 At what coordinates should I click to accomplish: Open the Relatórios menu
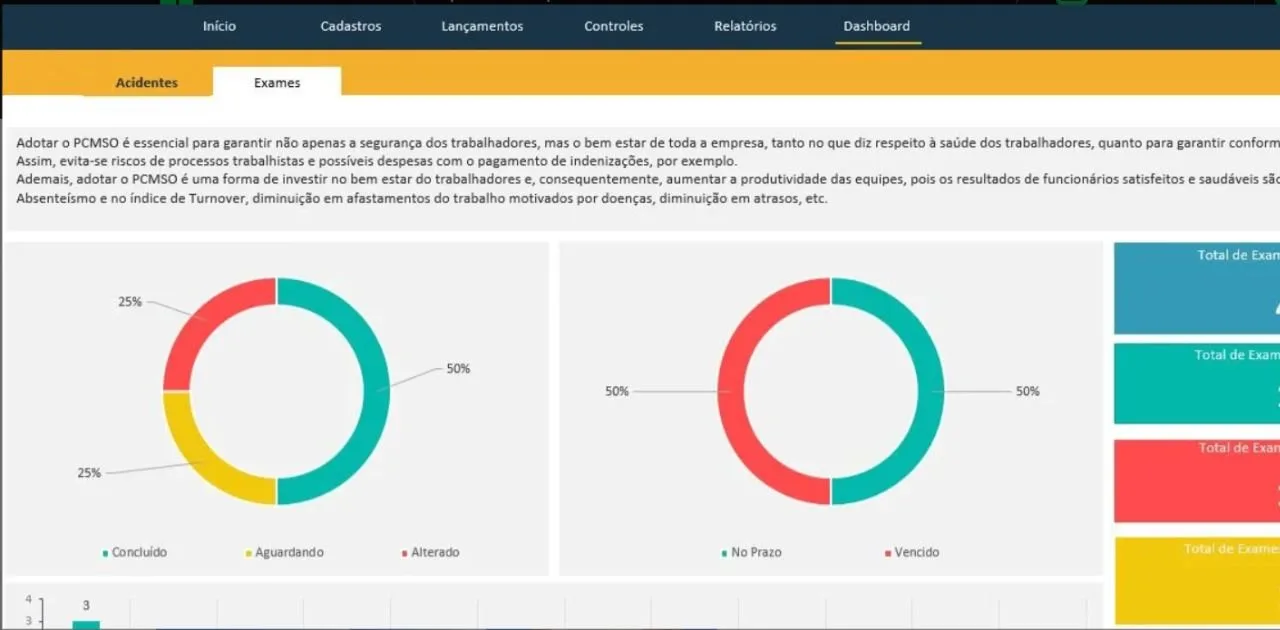click(x=745, y=26)
